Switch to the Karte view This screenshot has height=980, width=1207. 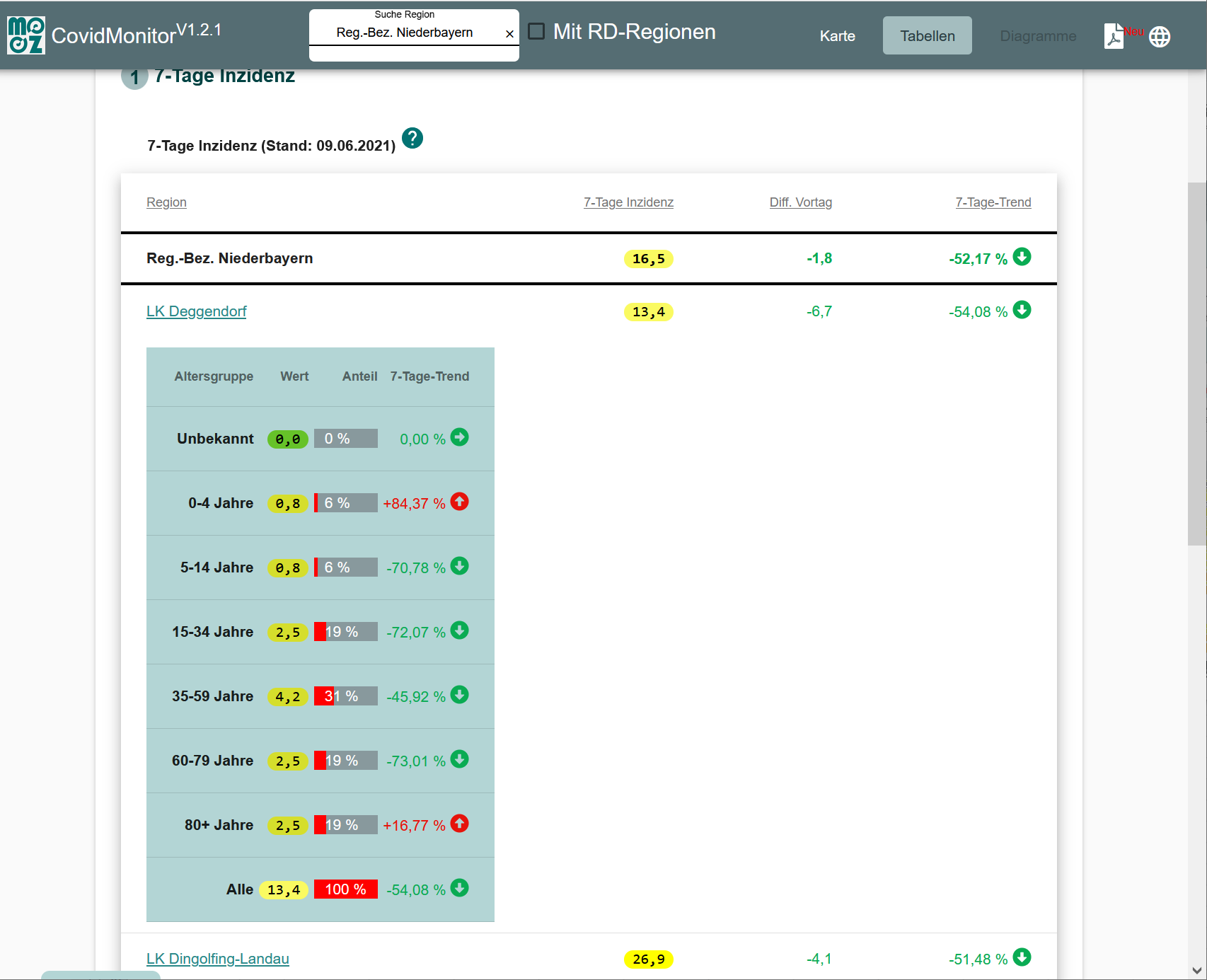[x=838, y=36]
